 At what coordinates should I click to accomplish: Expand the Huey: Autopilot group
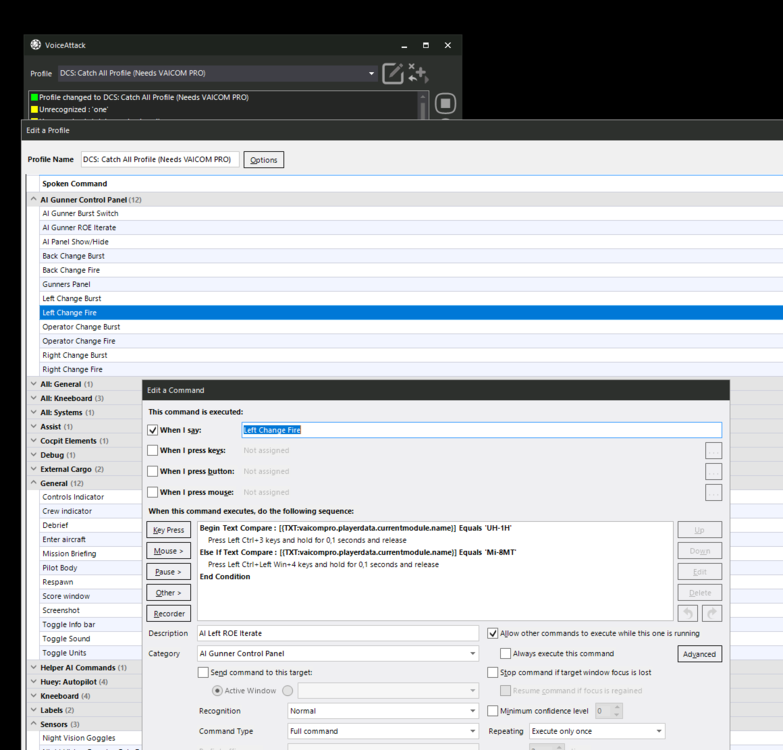(33, 682)
